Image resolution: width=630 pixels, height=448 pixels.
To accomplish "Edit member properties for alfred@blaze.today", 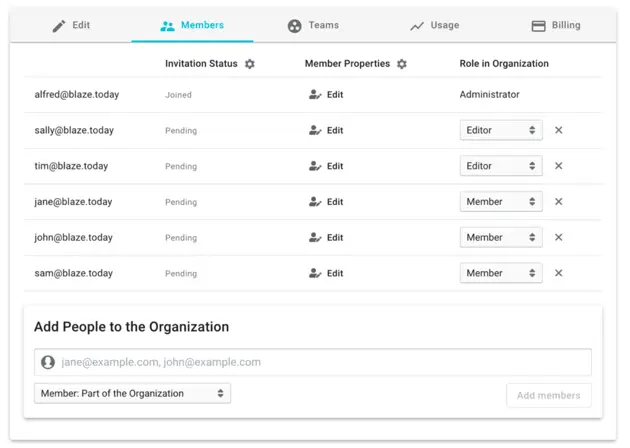I will [326, 95].
